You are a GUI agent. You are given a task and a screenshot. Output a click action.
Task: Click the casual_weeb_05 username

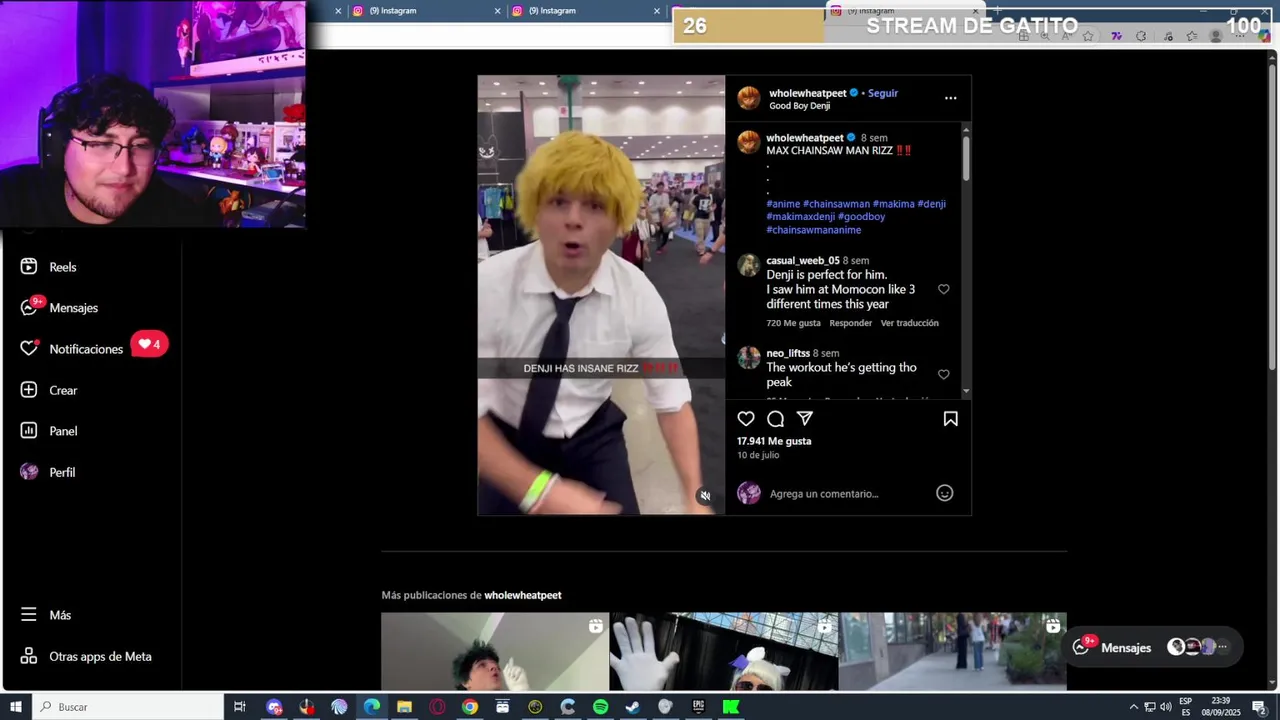[803, 261]
